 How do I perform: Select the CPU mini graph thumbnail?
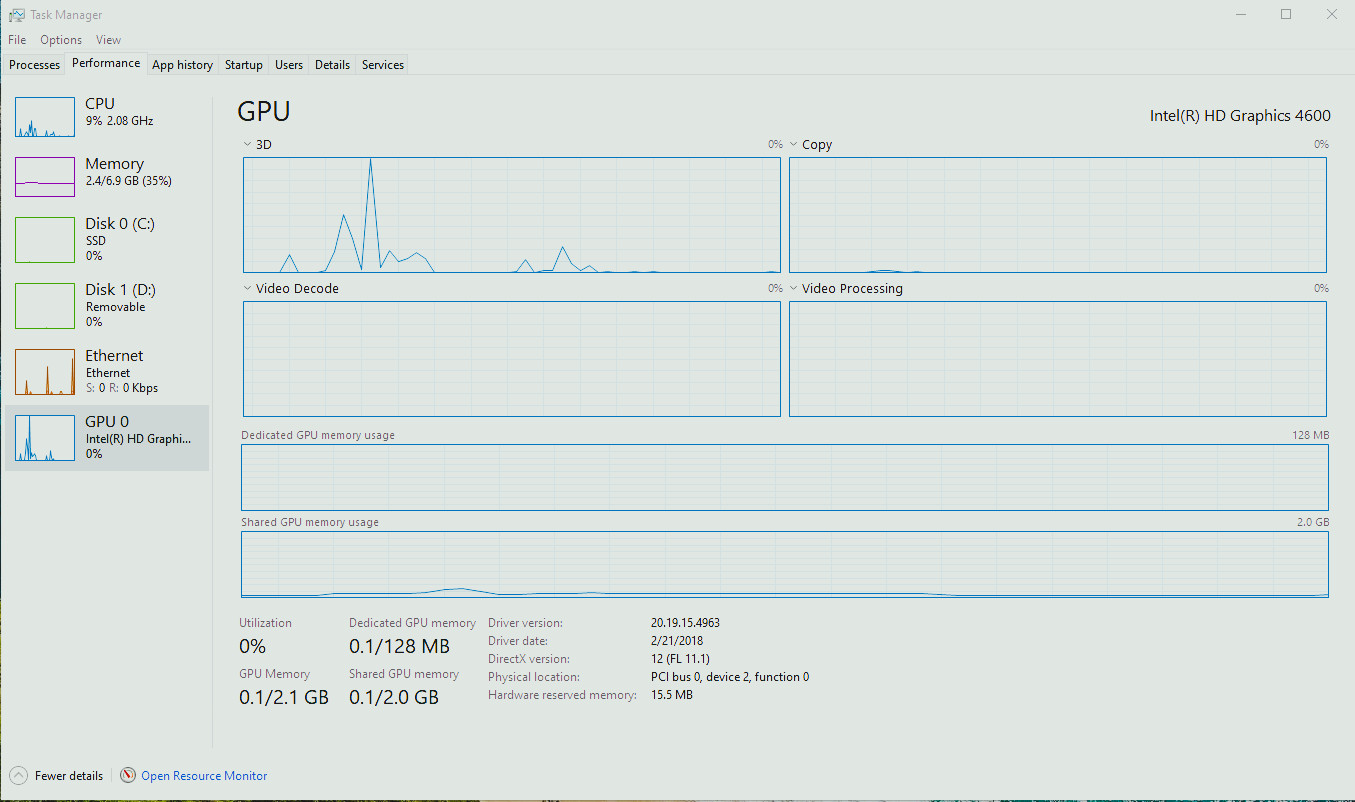(x=45, y=117)
